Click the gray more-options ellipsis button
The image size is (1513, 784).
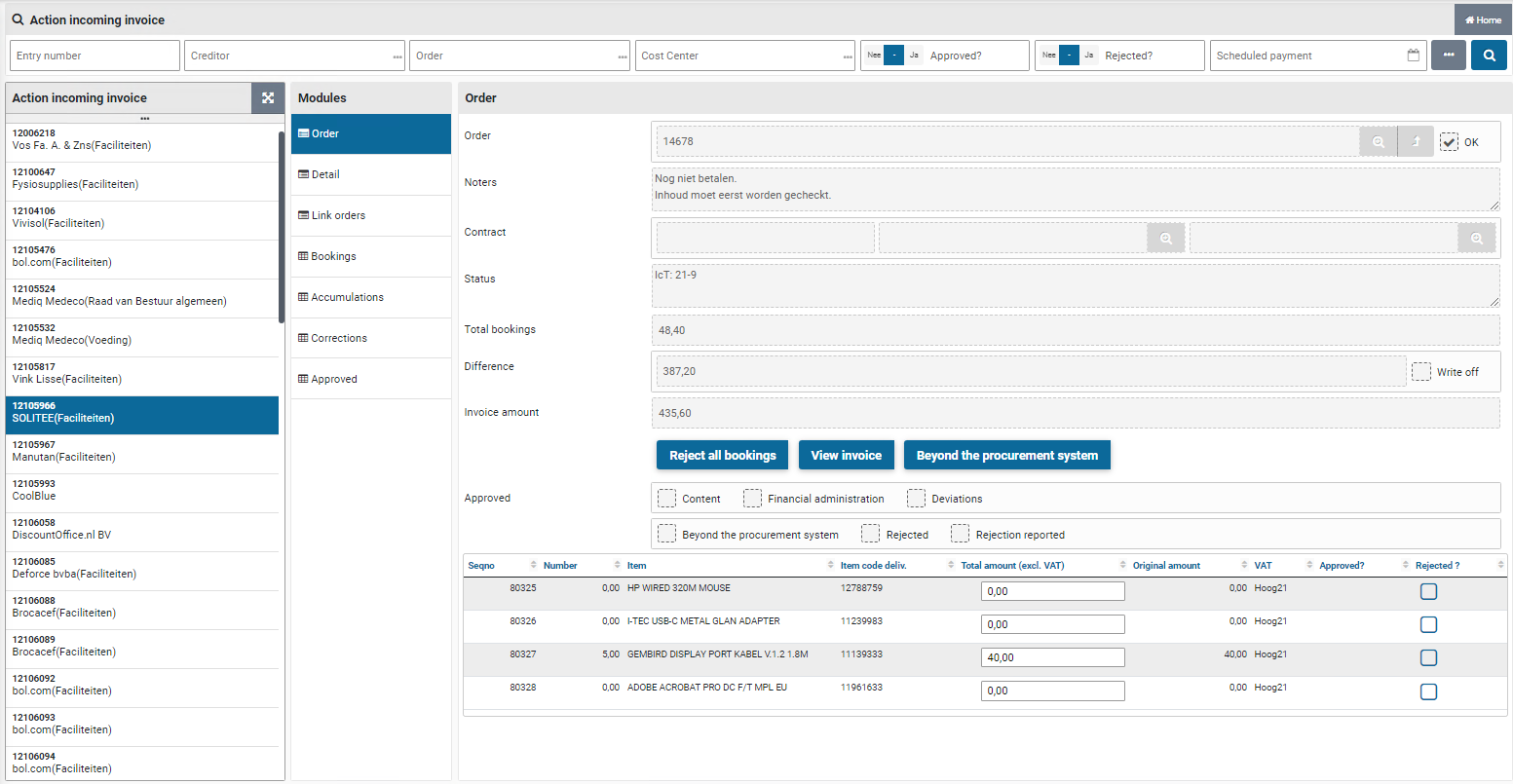[x=1448, y=56]
